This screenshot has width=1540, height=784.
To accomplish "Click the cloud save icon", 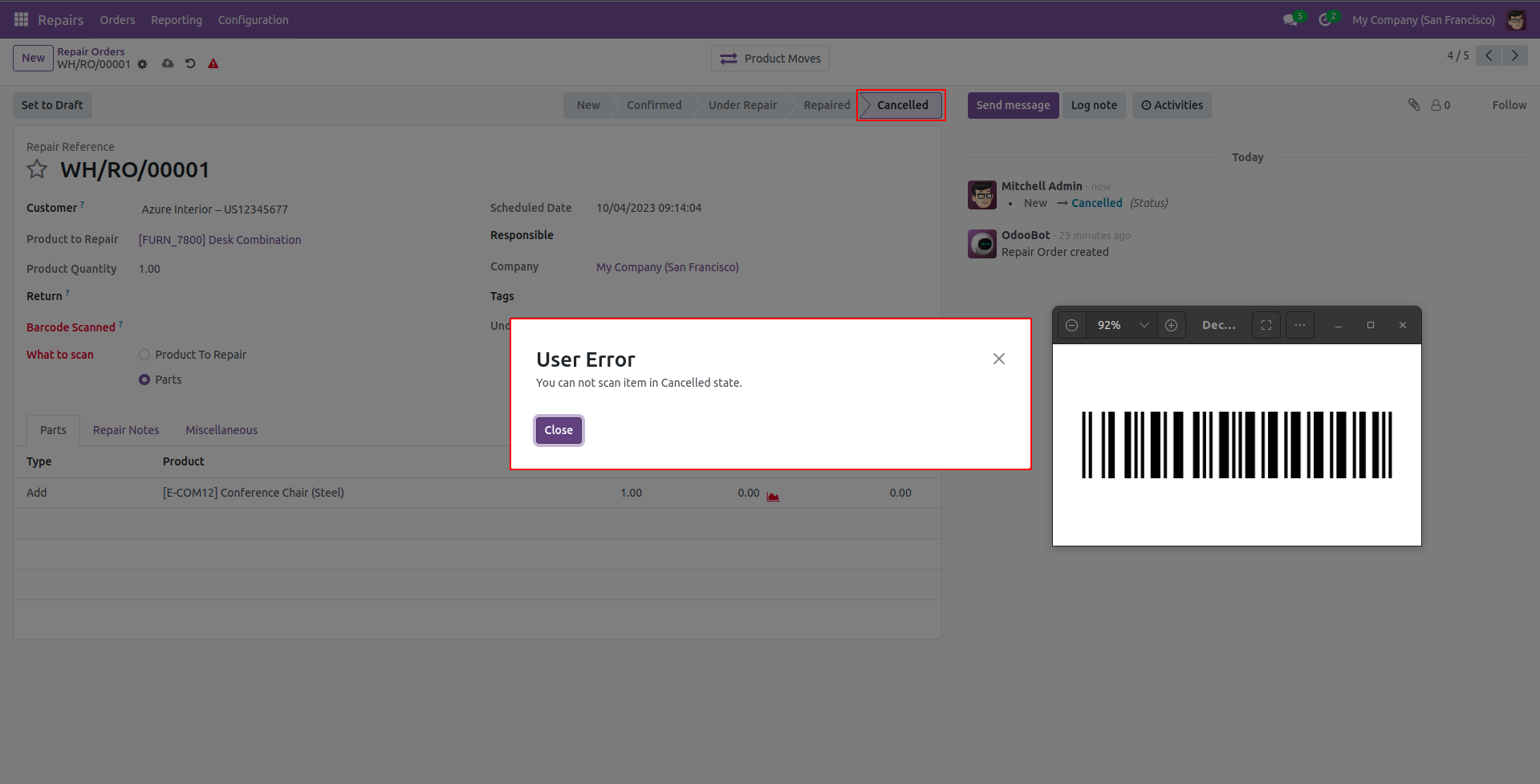I will point(168,63).
